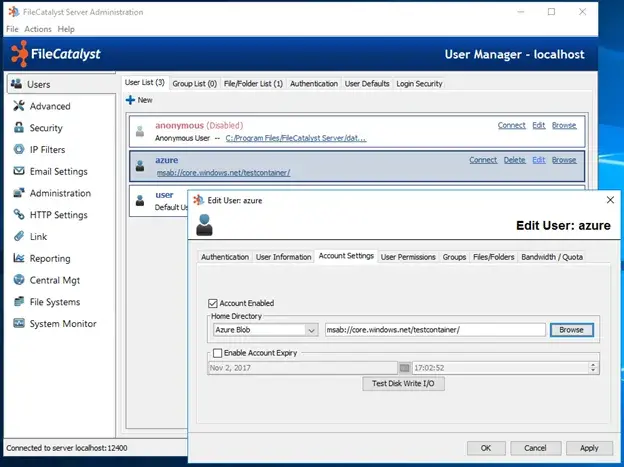Screen dimensions: 624x467
Task: Decrease expiry time with down arrow
Action: pos(593,371)
